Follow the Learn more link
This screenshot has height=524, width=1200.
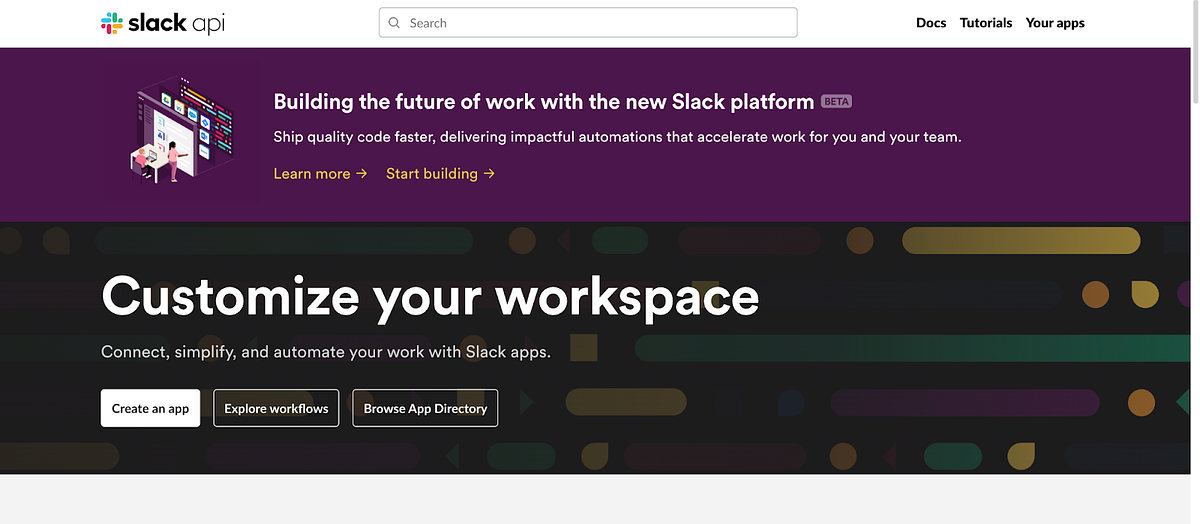coord(320,174)
